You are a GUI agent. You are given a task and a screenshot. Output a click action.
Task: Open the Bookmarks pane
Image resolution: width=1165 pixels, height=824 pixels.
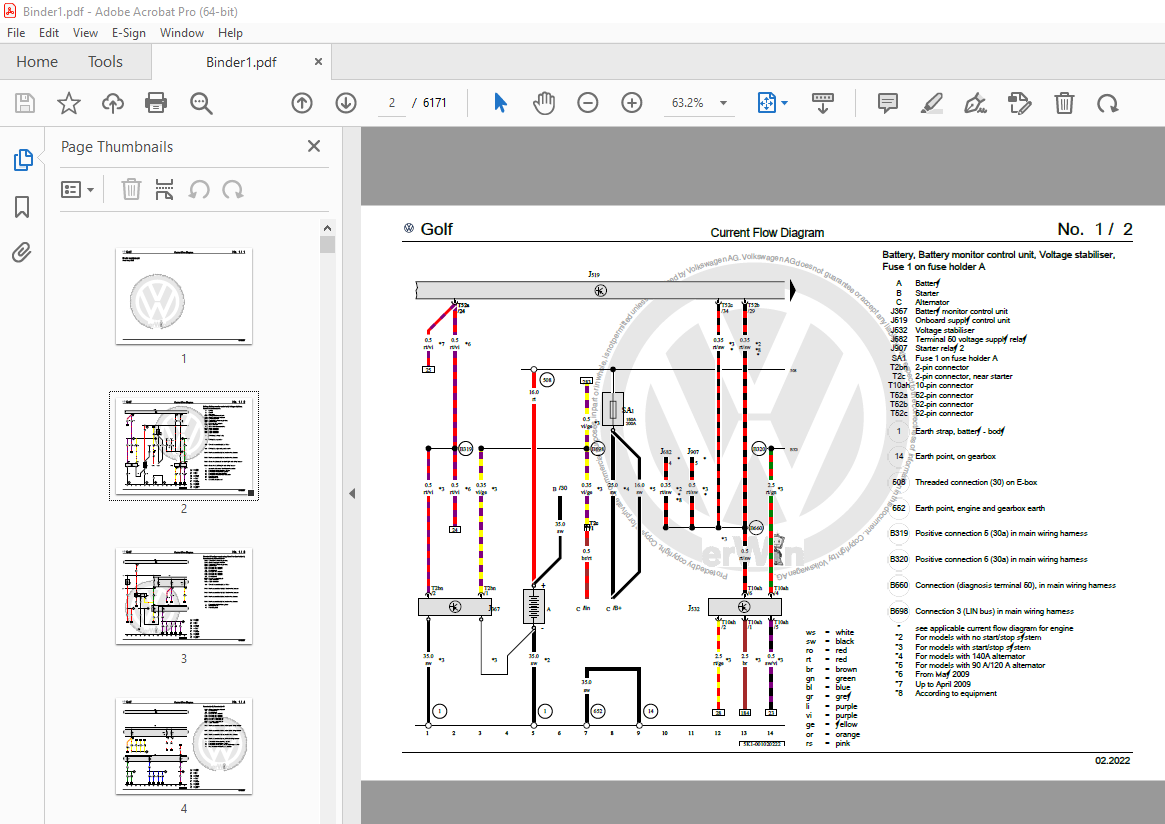pyautogui.click(x=22, y=207)
